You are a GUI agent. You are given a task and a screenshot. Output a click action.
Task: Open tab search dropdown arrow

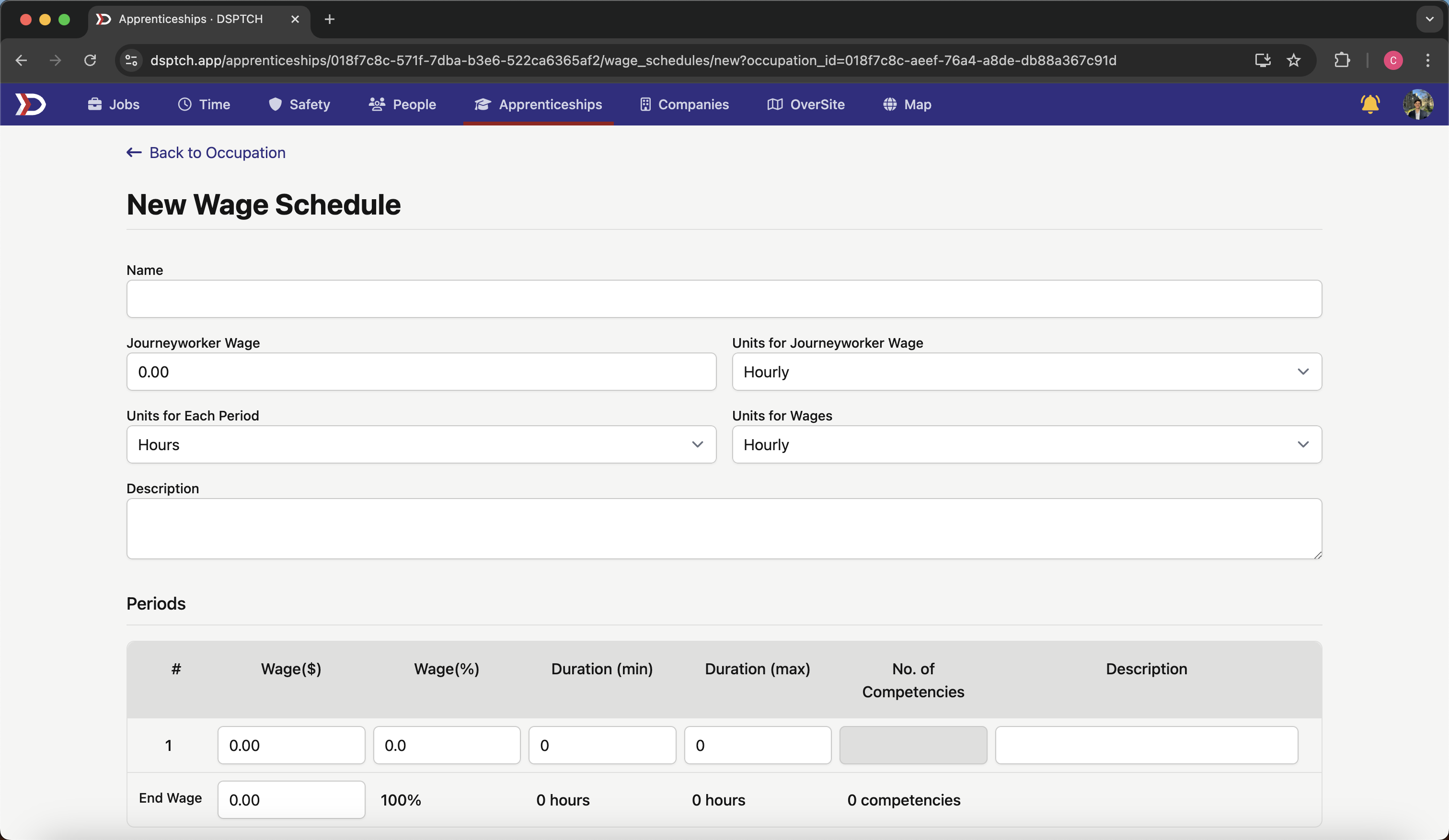[1429, 20]
